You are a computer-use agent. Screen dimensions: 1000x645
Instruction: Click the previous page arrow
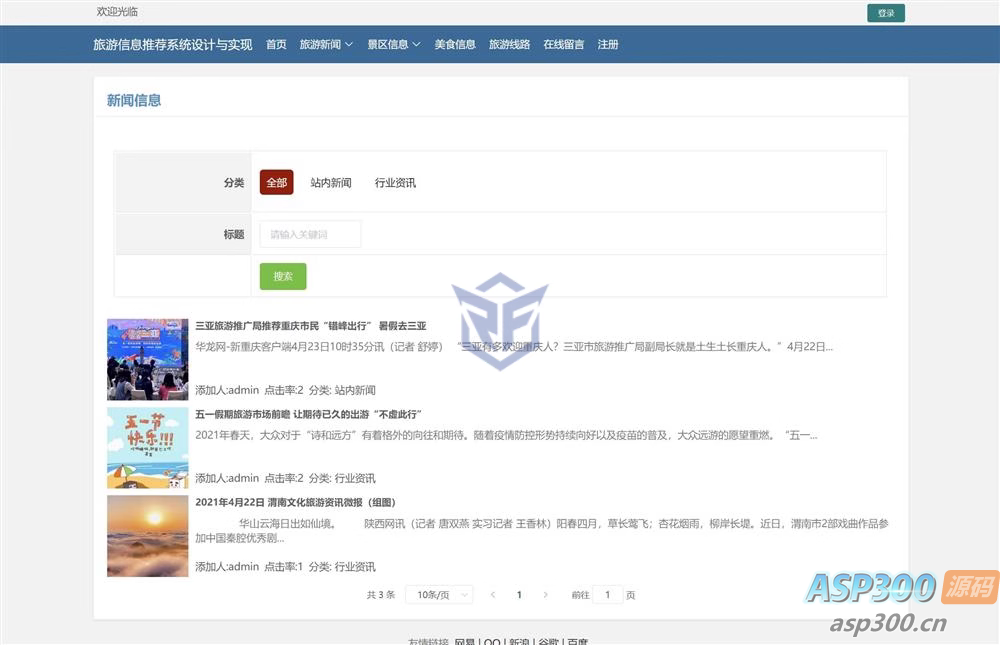pos(492,595)
